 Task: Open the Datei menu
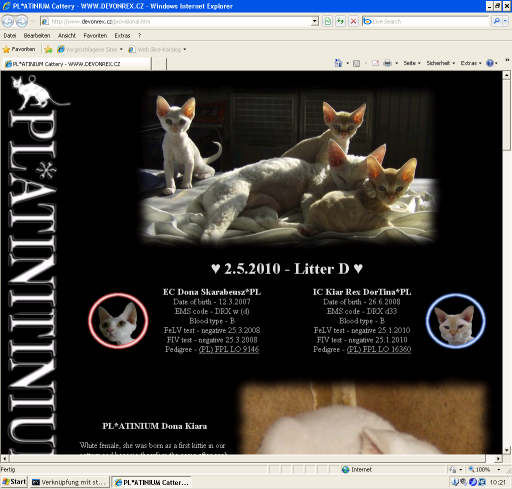coord(10,35)
